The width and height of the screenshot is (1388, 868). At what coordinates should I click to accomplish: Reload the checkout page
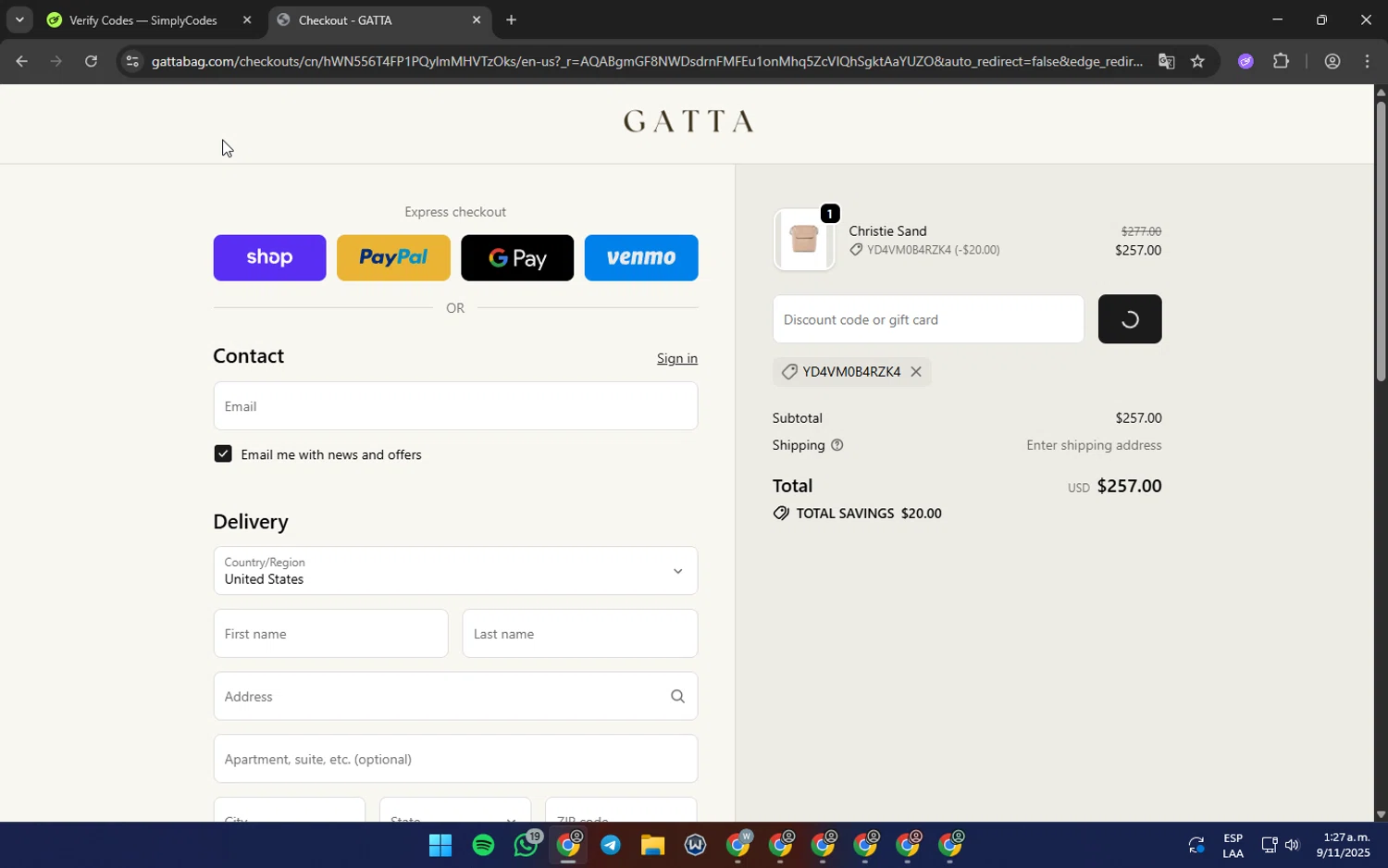[91, 62]
